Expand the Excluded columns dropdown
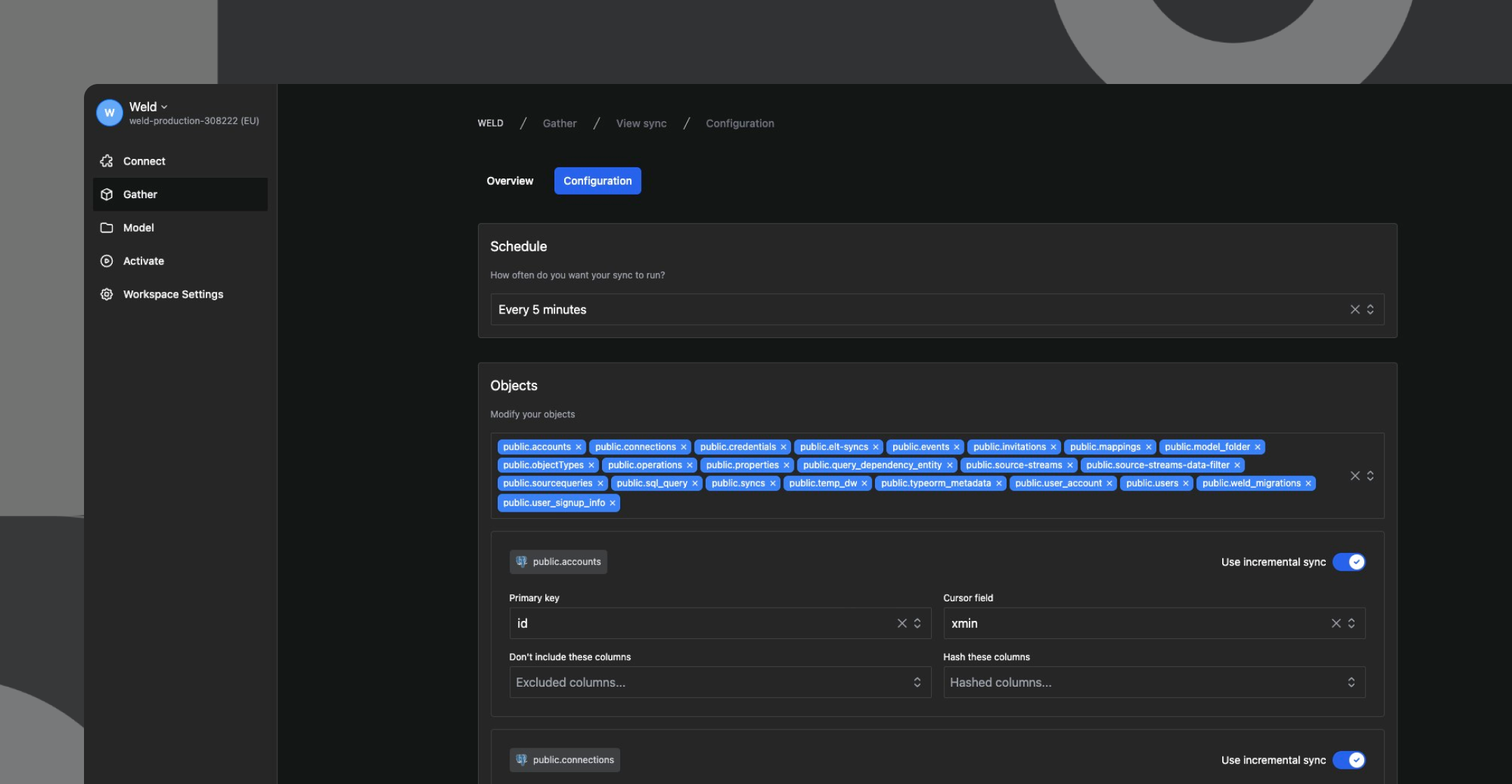The width and height of the screenshot is (1512, 784). click(x=917, y=682)
